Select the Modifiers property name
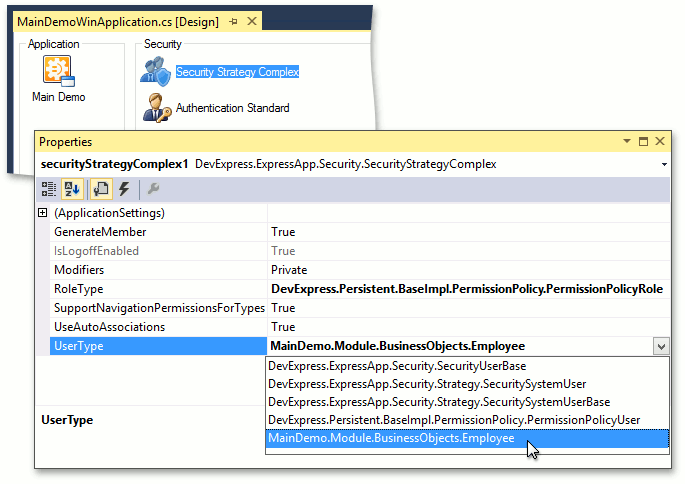The height and width of the screenshot is (484, 685). 79,270
